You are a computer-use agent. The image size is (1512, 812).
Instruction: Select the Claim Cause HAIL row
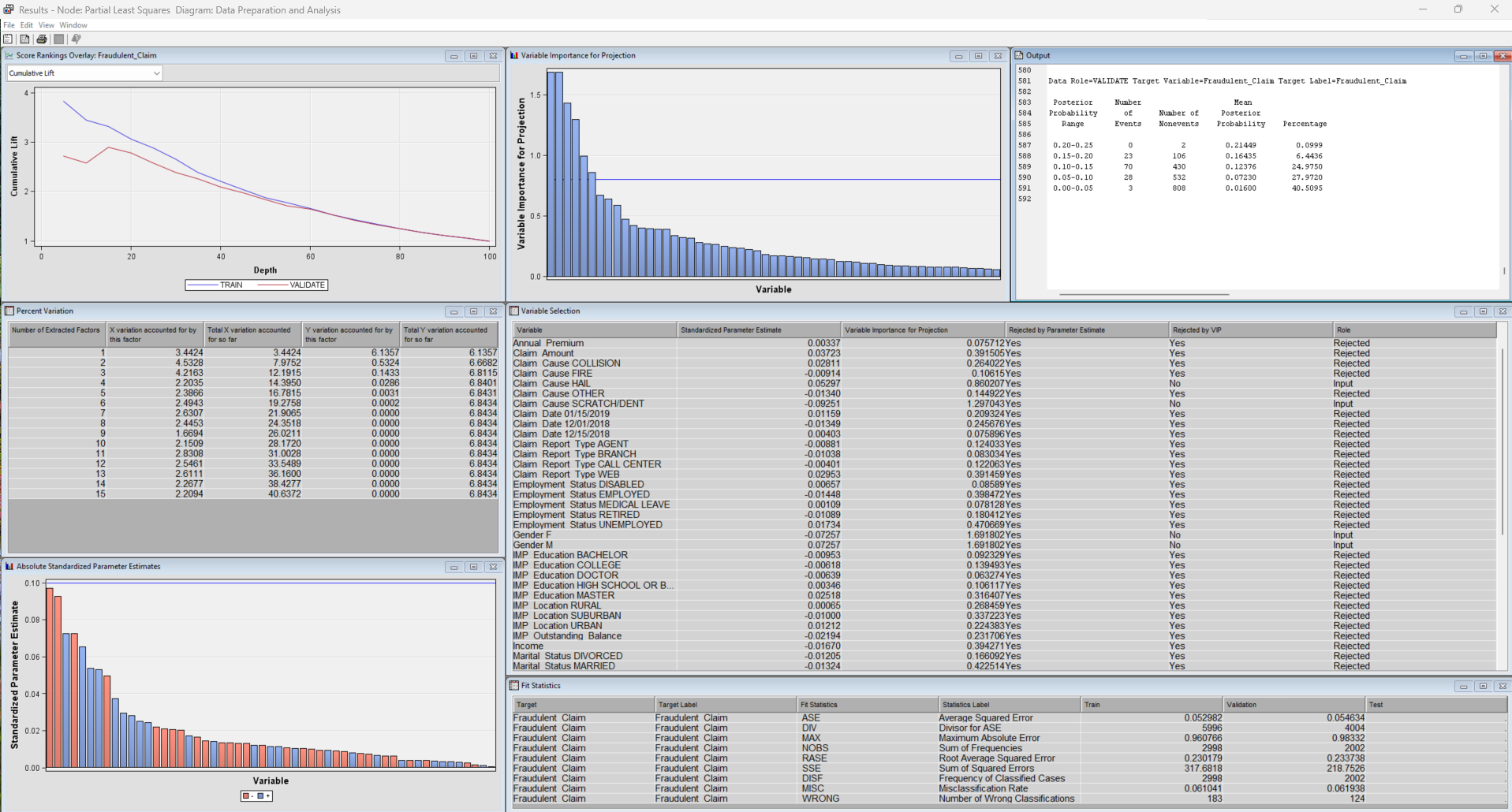point(1003,384)
